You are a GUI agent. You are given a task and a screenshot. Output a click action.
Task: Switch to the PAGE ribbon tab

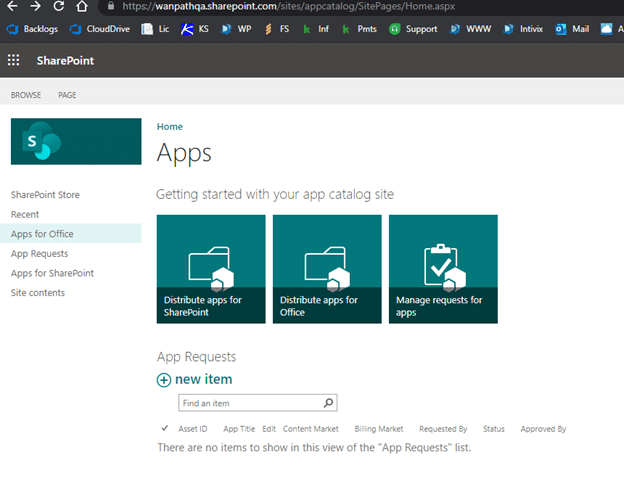[x=67, y=95]
